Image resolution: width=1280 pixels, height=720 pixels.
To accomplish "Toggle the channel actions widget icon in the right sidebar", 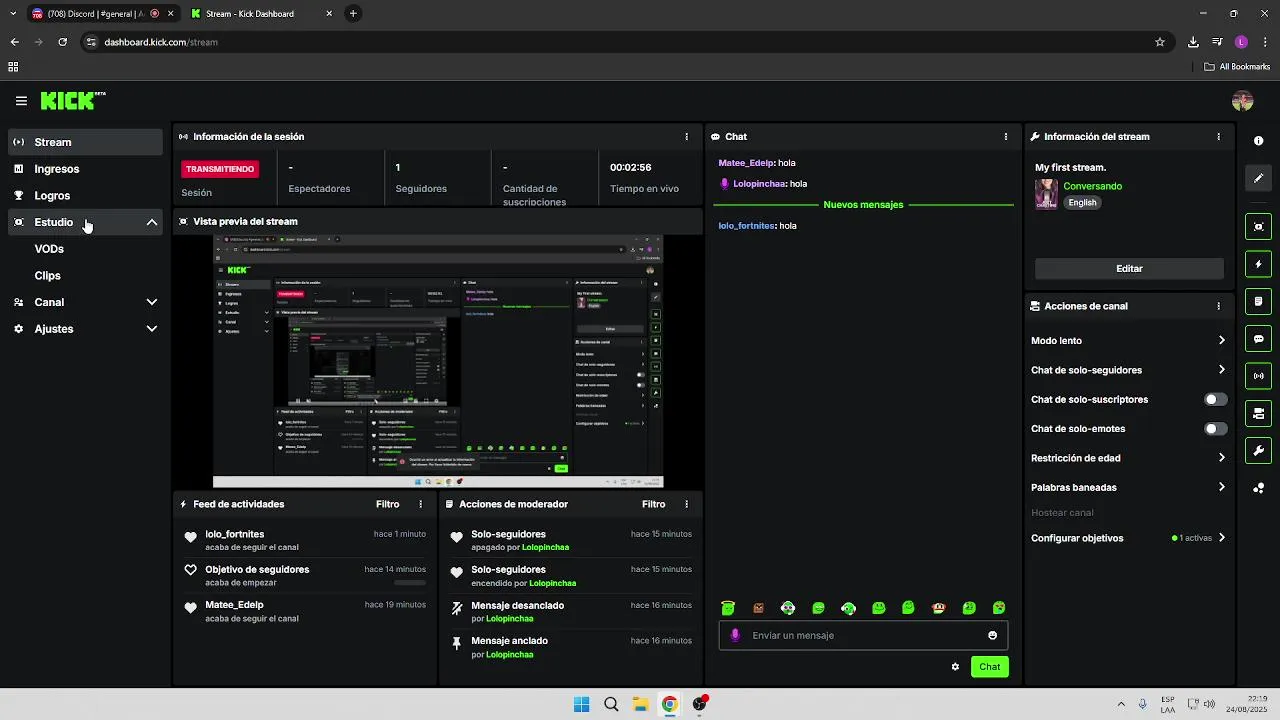I will point(1259,413).
